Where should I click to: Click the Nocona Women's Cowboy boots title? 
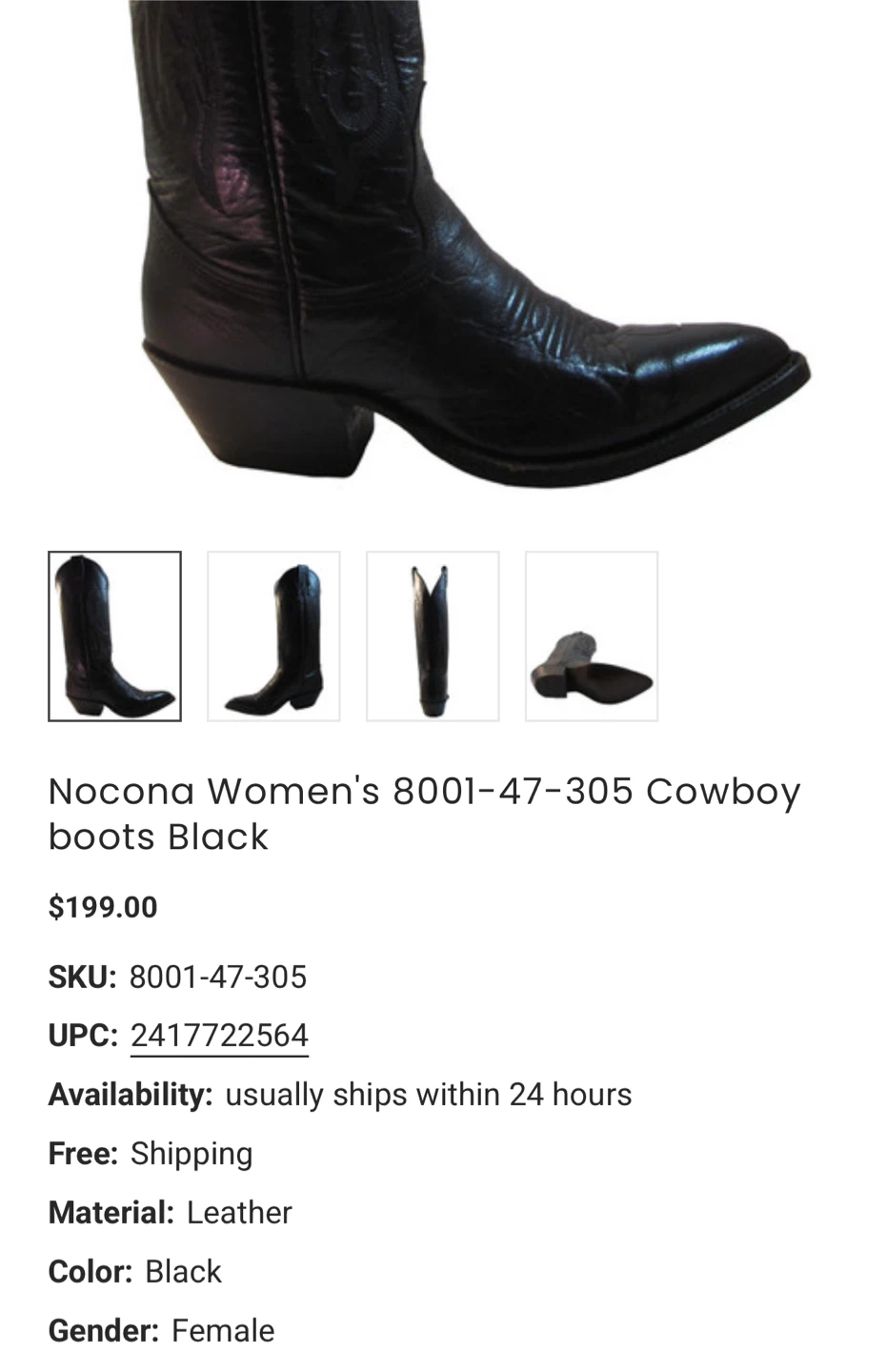click(425, 814)
